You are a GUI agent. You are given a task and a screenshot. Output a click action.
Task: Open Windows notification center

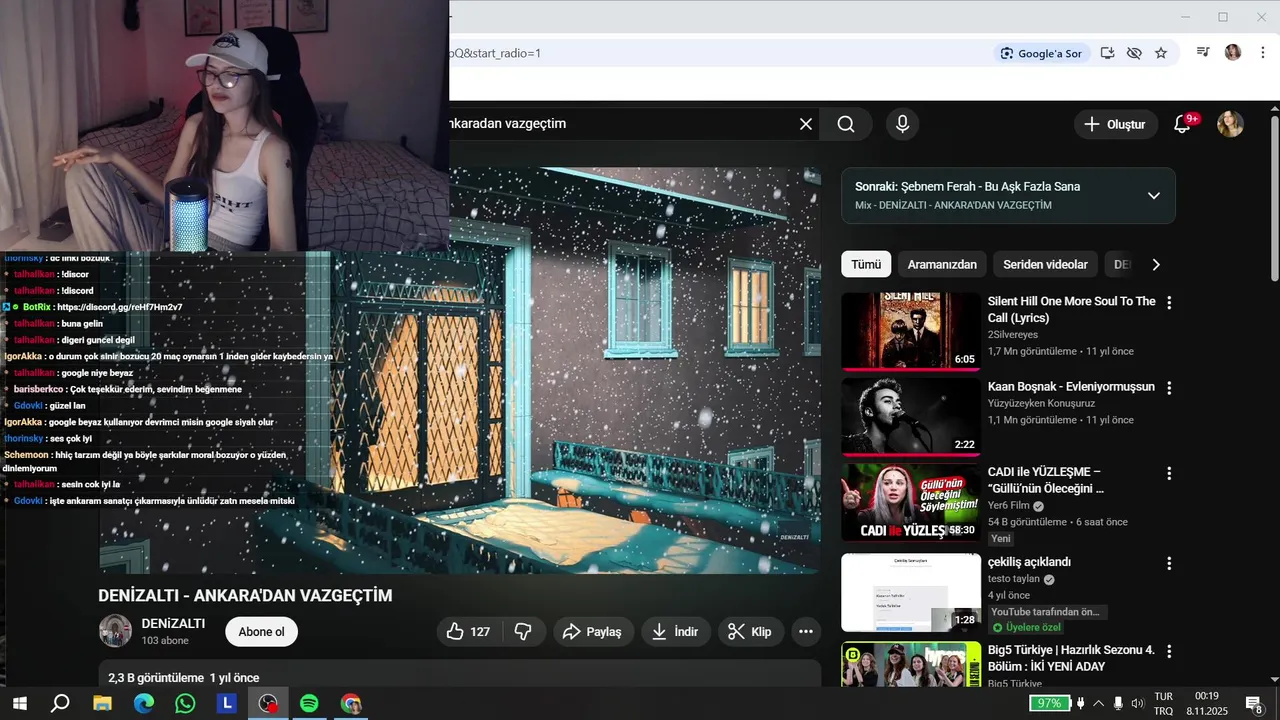coord(1254,703)
